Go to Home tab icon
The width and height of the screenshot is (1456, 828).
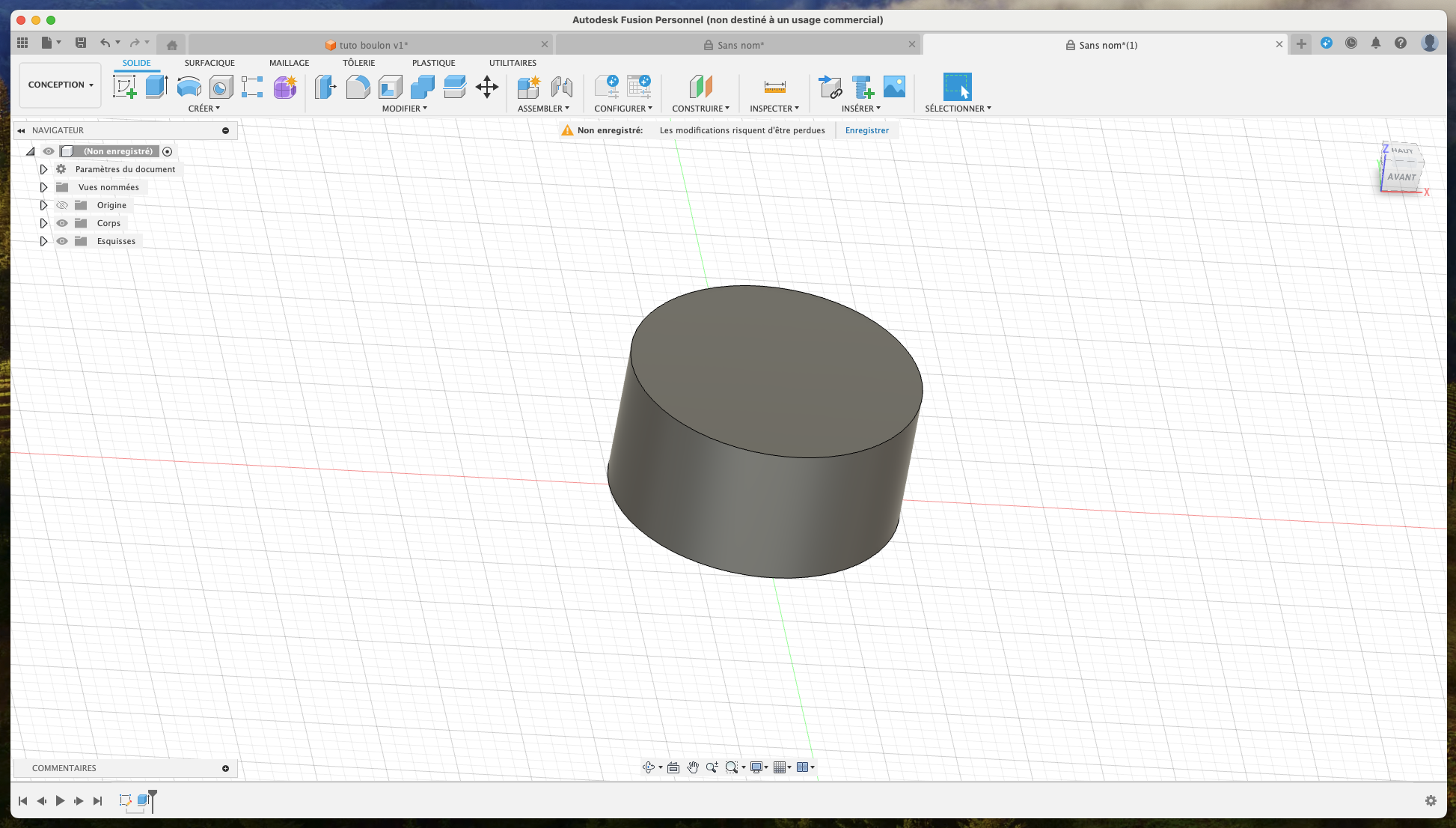[x=172, y=45]
